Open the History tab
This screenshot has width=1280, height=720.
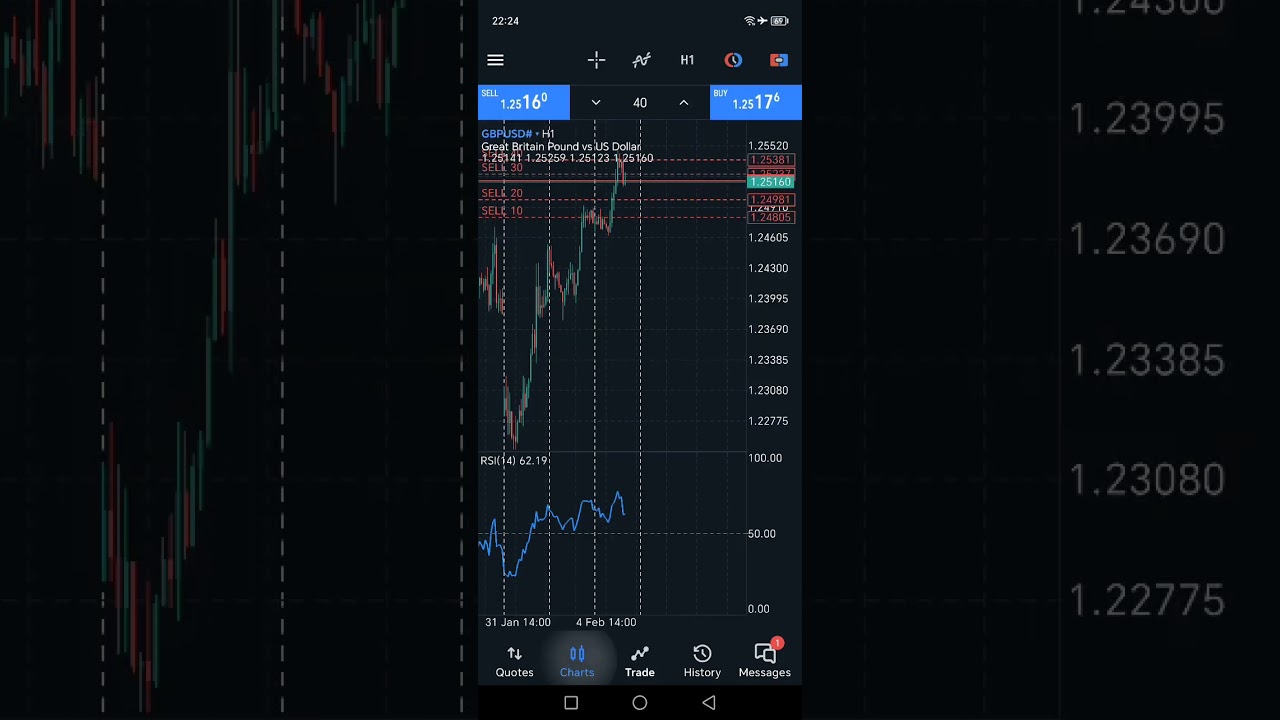(x=702, y=662)
